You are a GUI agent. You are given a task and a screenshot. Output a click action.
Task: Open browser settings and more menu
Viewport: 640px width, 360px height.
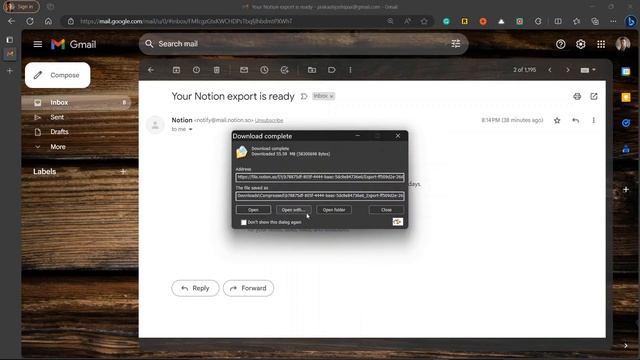pos(613,21)
